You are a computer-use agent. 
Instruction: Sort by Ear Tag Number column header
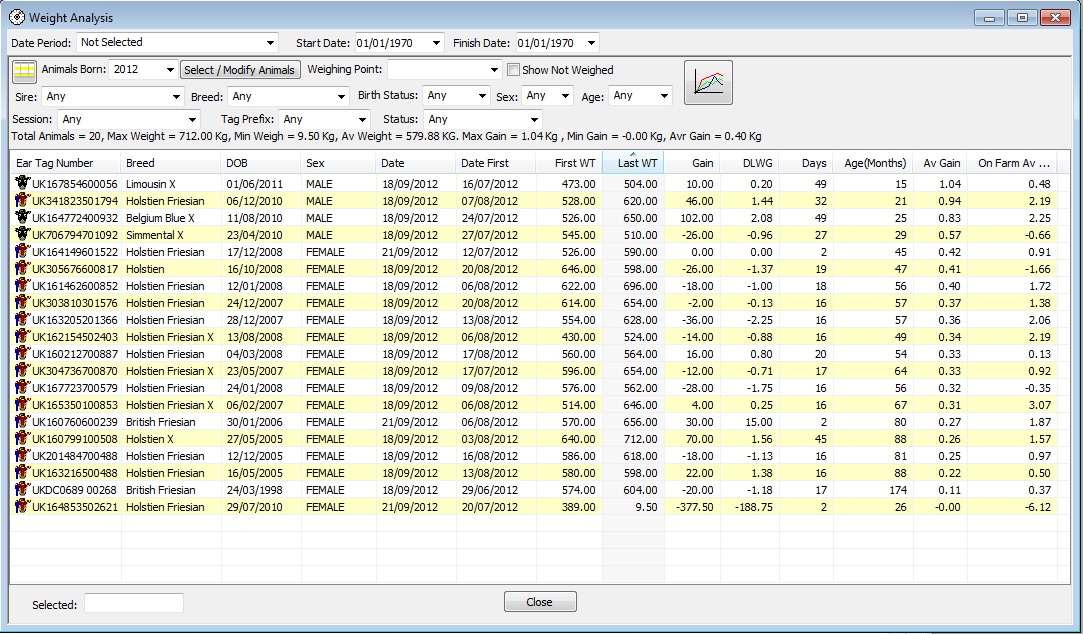[x=66, y=163]
